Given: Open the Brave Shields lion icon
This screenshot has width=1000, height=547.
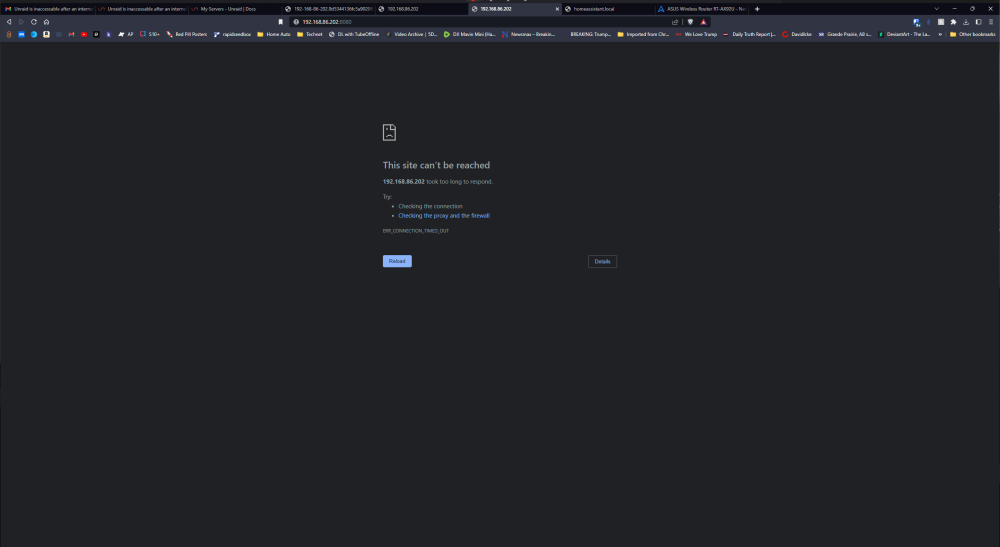Looking at the screenshot, I should coord(690,22).
